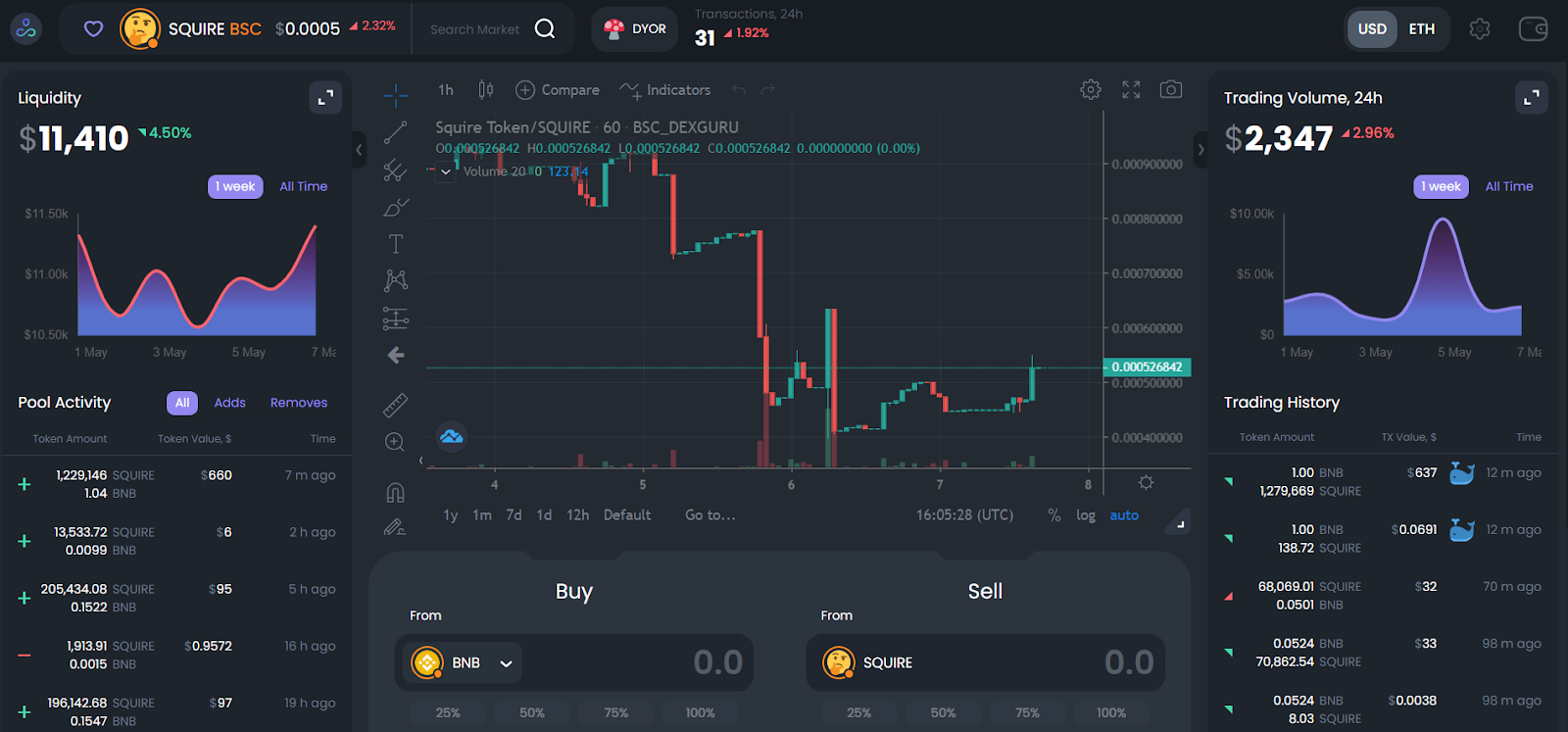Screen dimensions: 1568x732
Task: Click the DexGuru logo icon
Action: (x=26, y=28)
